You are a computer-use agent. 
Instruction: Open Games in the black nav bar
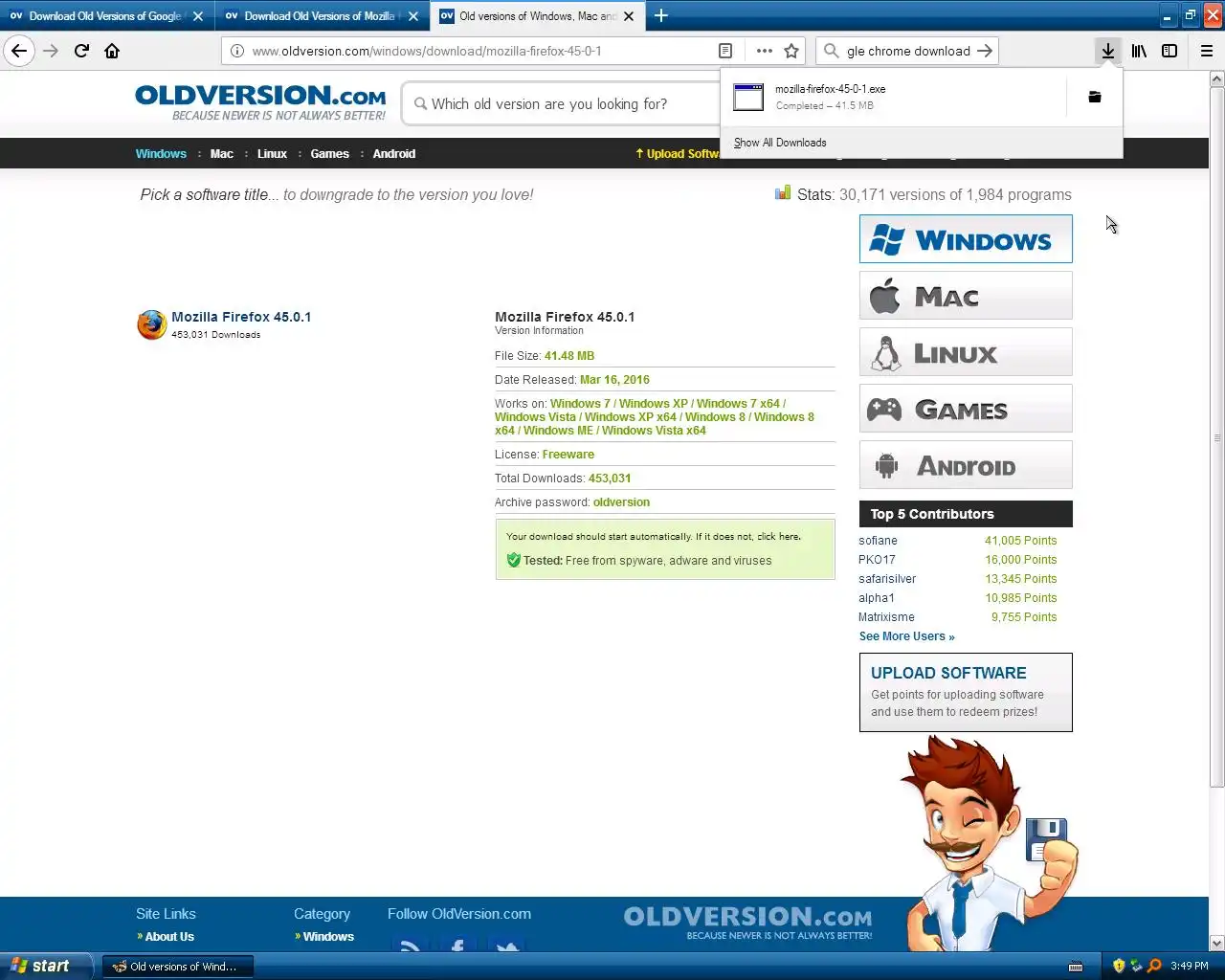pos(329,153)
